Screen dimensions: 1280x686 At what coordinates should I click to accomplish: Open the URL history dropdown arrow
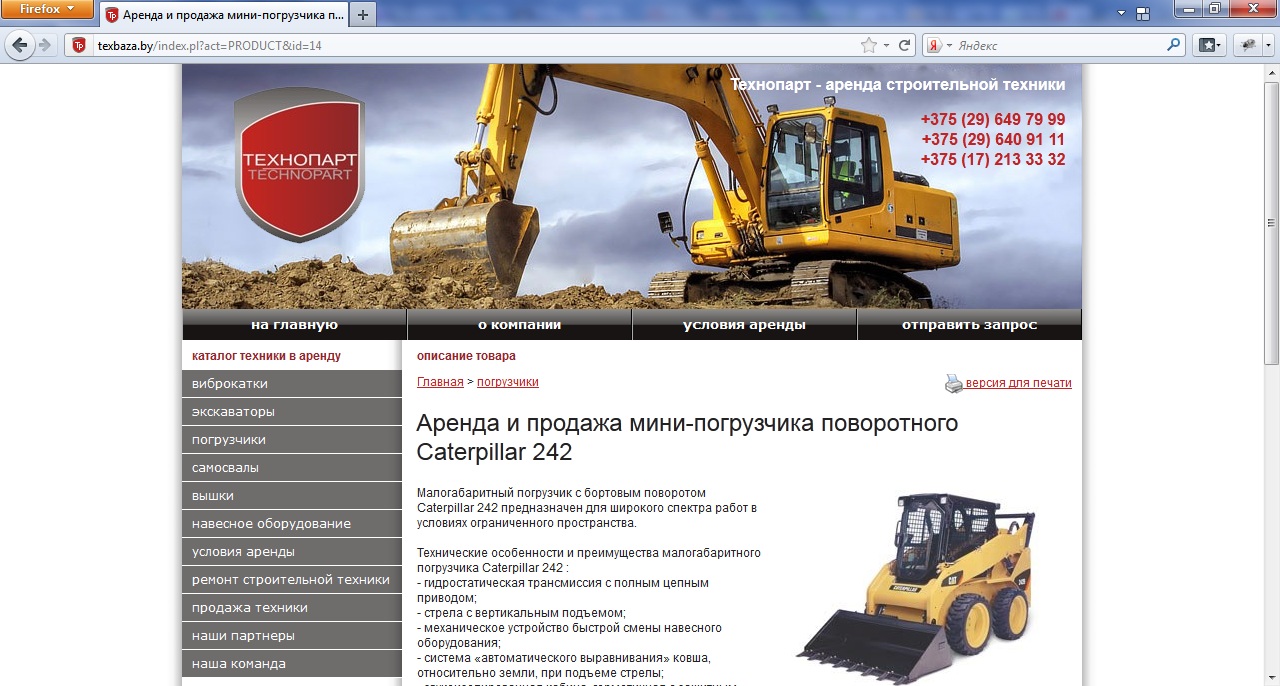click(886, 45)
